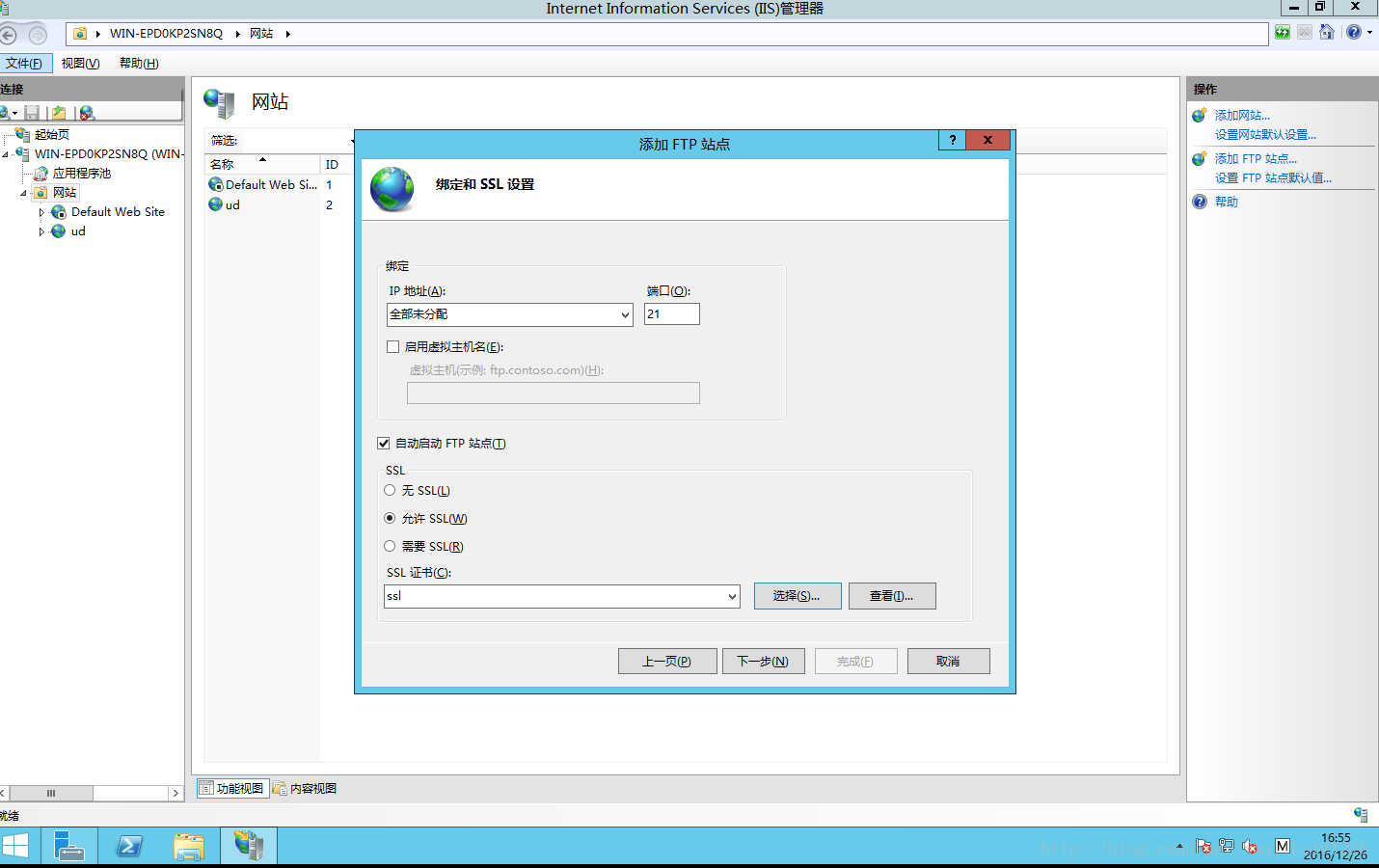Viewport: 1379px width, 868px height.
Task: Click the save icon in the Connections toolbar
Action: click(32, 113)
